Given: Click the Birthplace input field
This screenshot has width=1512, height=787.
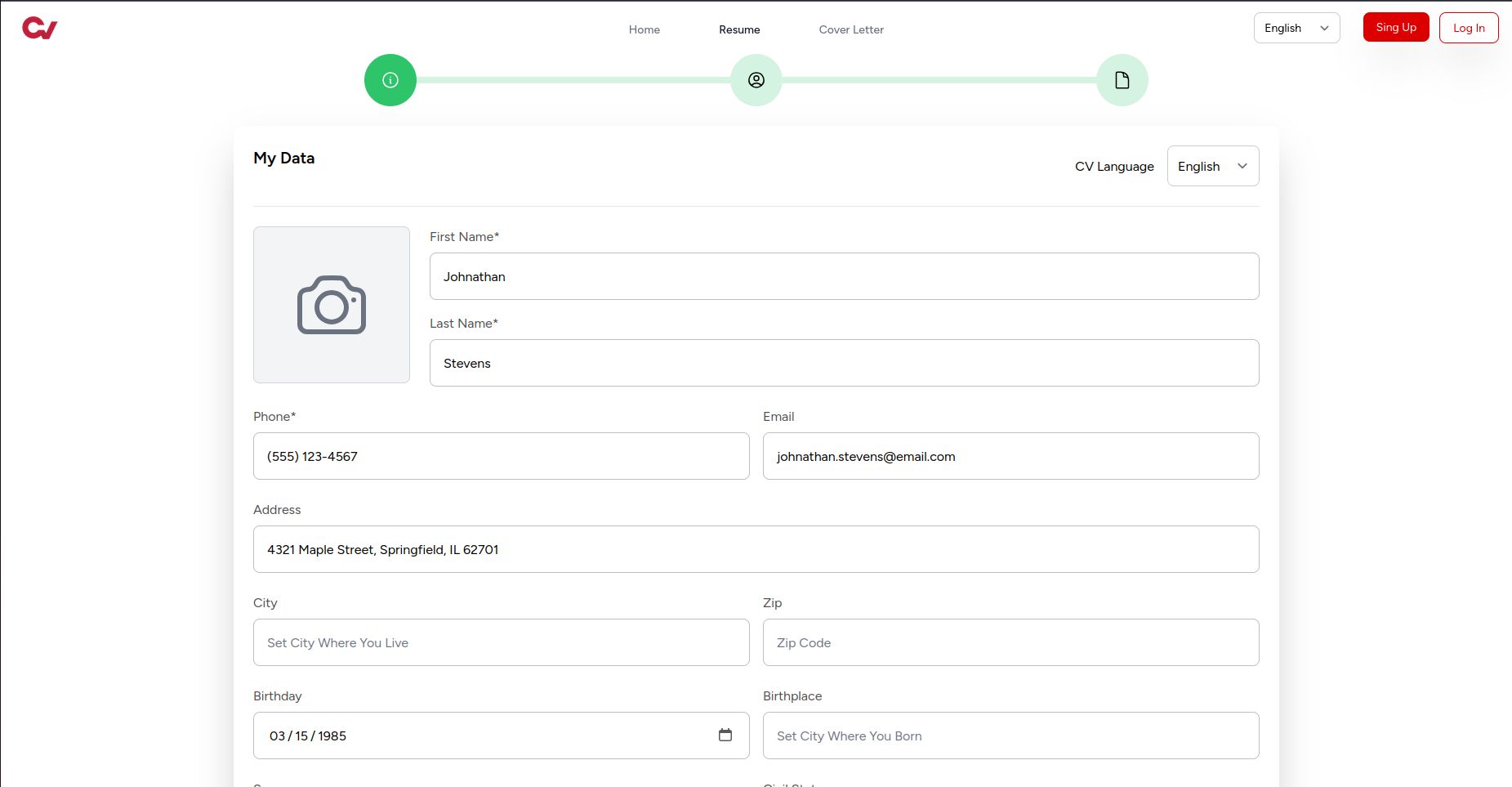Looking at the screenshot, I should (1010, 736).
